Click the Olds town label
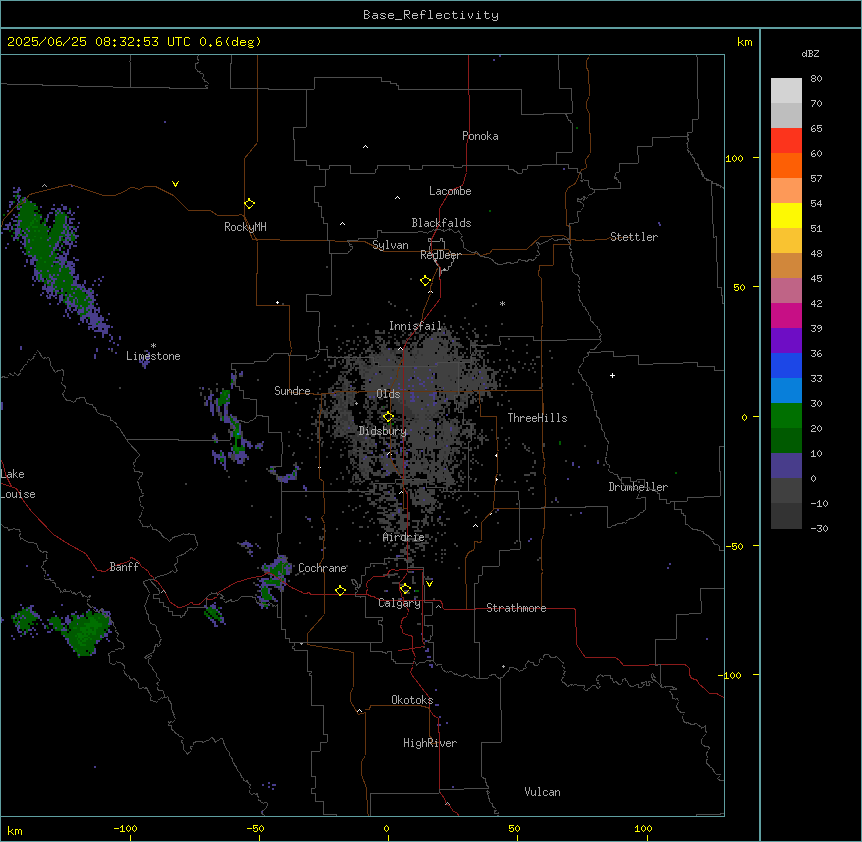This screenshot has height=842, width=862. pos(388,394)
